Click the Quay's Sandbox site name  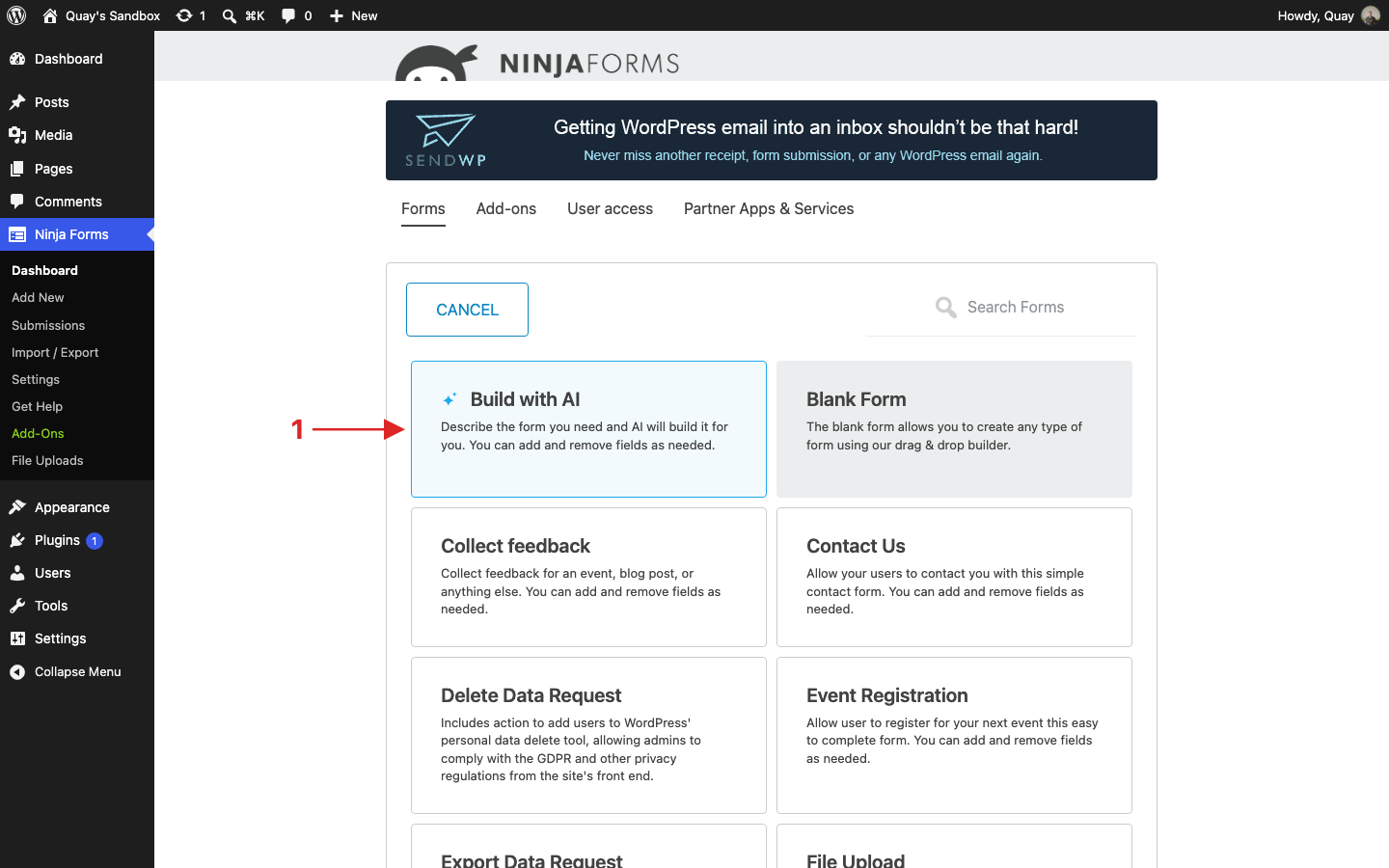(113, 15)
